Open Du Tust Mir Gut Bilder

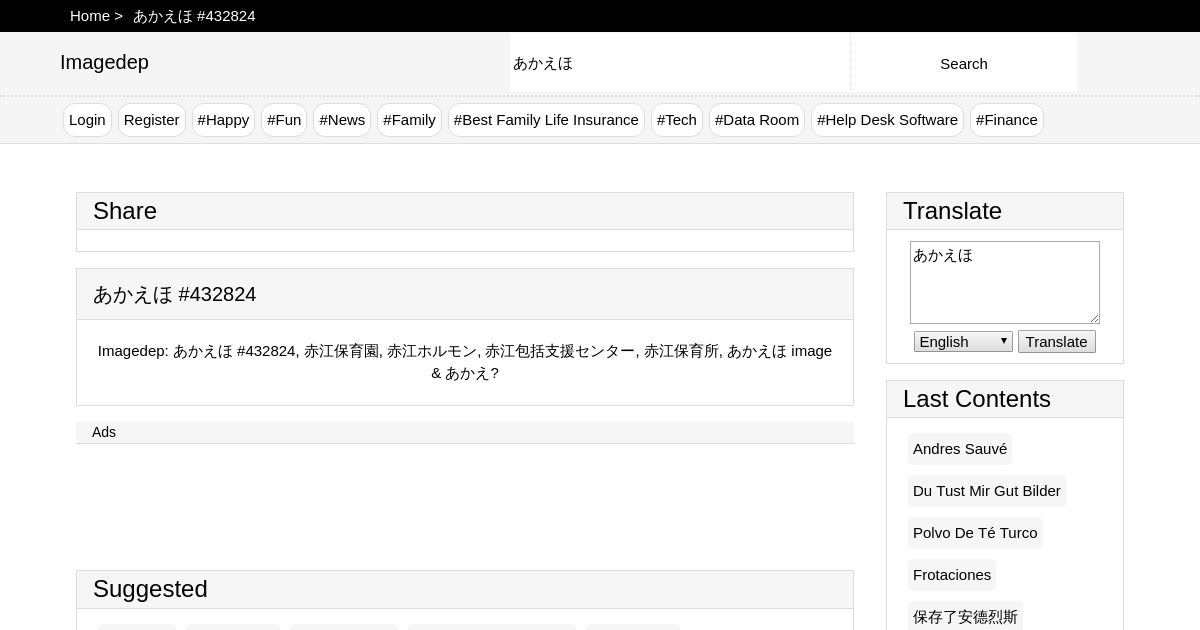pos(987,491)
